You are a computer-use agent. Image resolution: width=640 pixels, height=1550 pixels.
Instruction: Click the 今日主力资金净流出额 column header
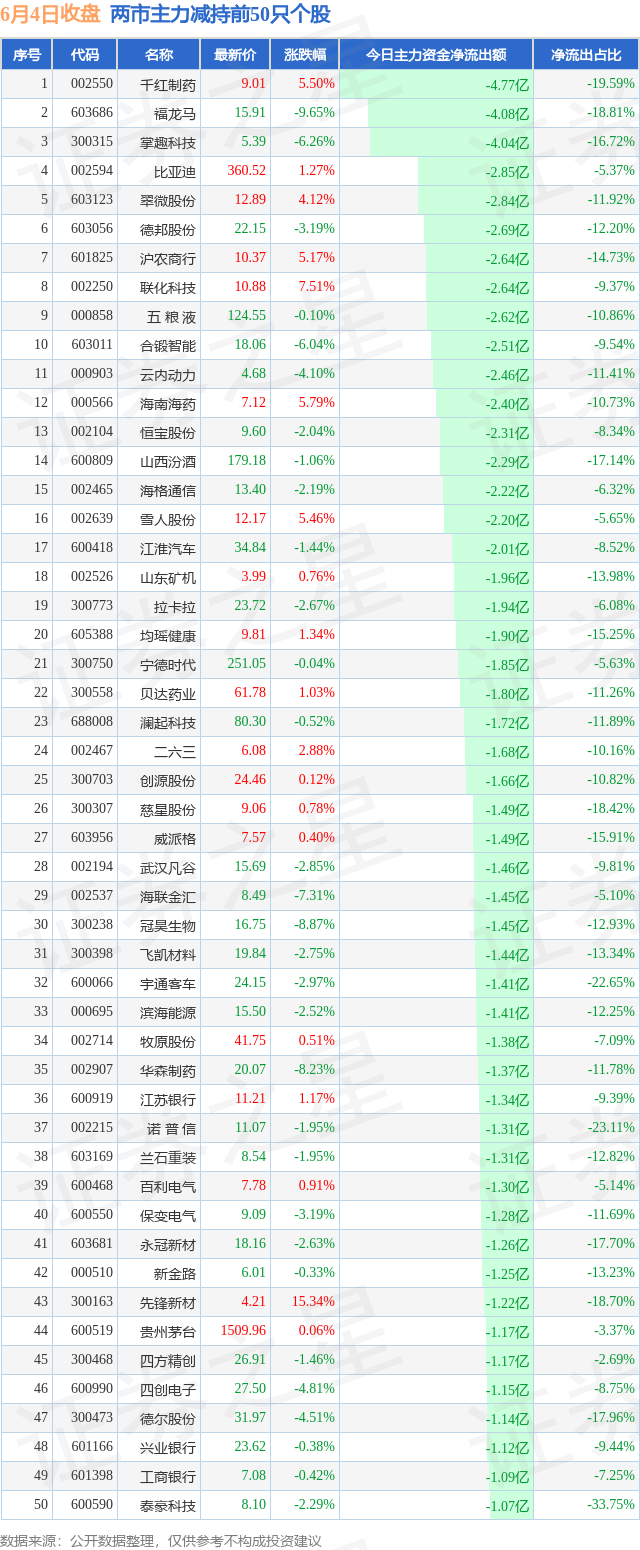[x=436, y=55]
